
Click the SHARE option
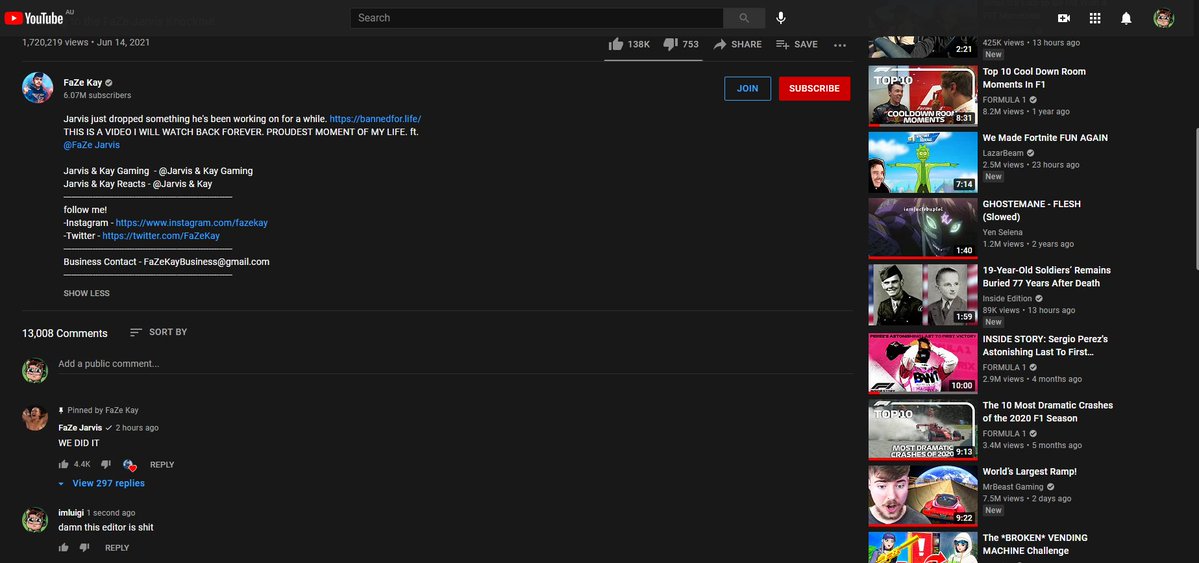pos(737,44)
